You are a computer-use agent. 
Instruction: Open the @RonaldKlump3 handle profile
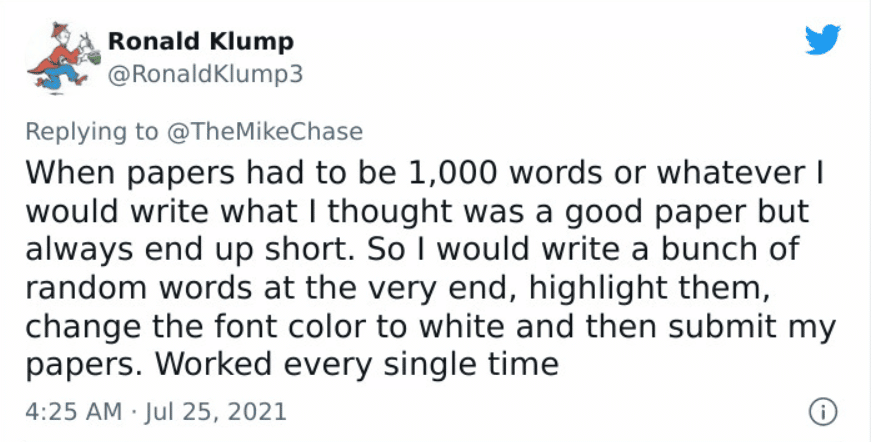205,74
